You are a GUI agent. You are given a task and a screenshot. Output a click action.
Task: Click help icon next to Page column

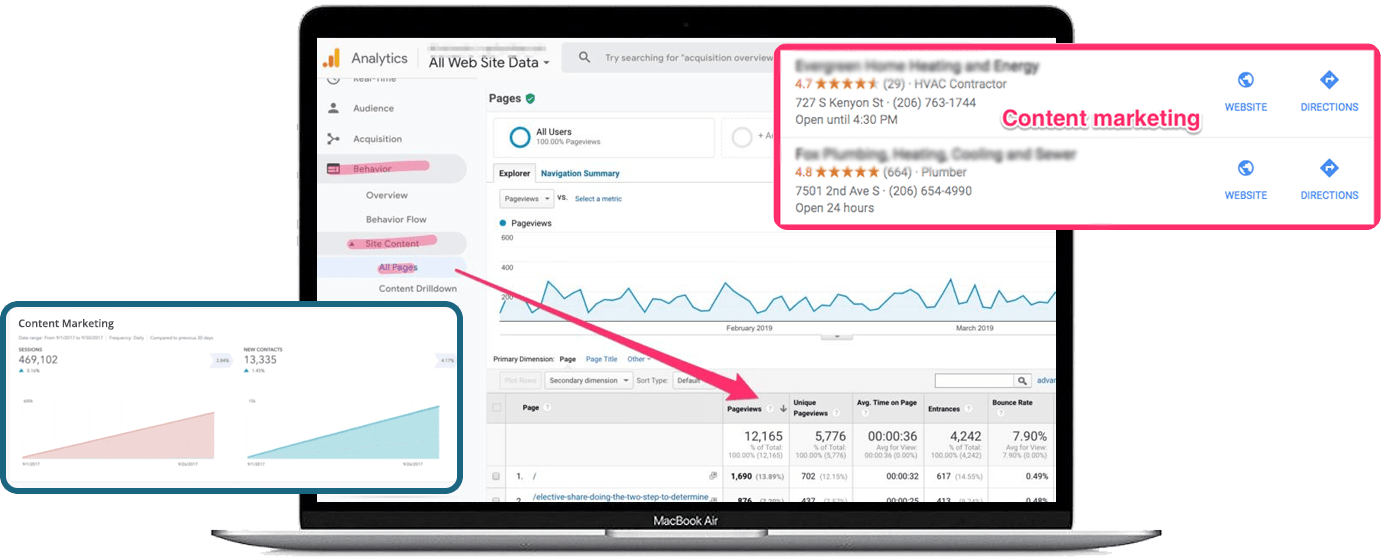[548, 408]
